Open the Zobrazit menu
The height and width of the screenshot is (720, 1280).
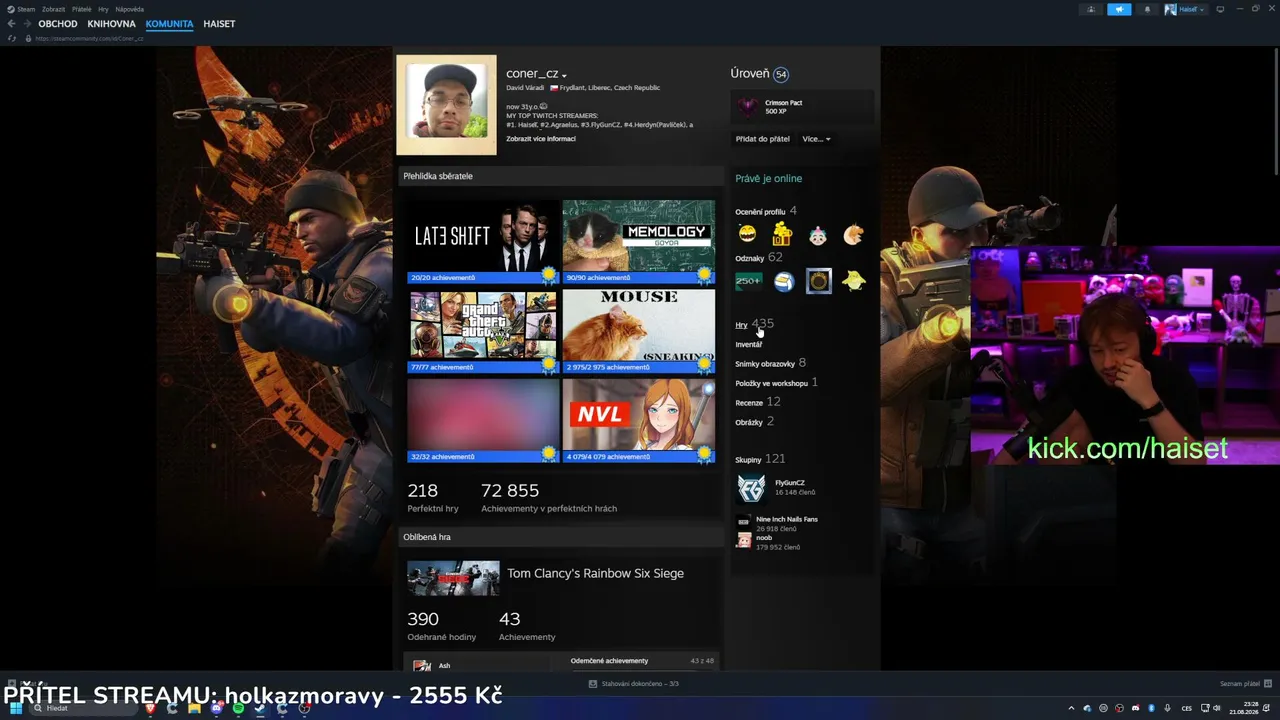pos(53,9)
